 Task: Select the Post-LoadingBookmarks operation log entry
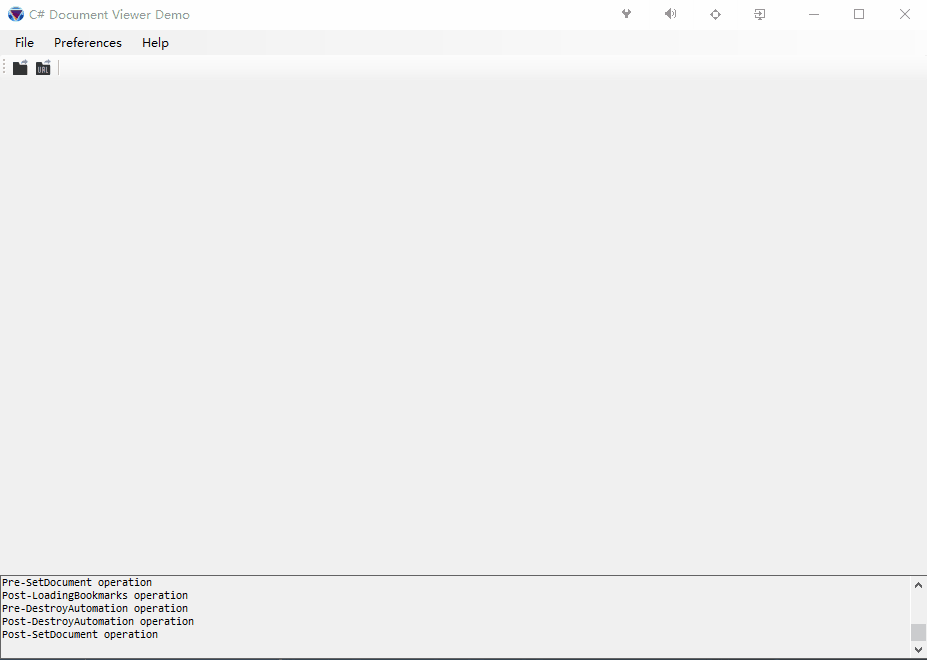click(x=95, y=594)
